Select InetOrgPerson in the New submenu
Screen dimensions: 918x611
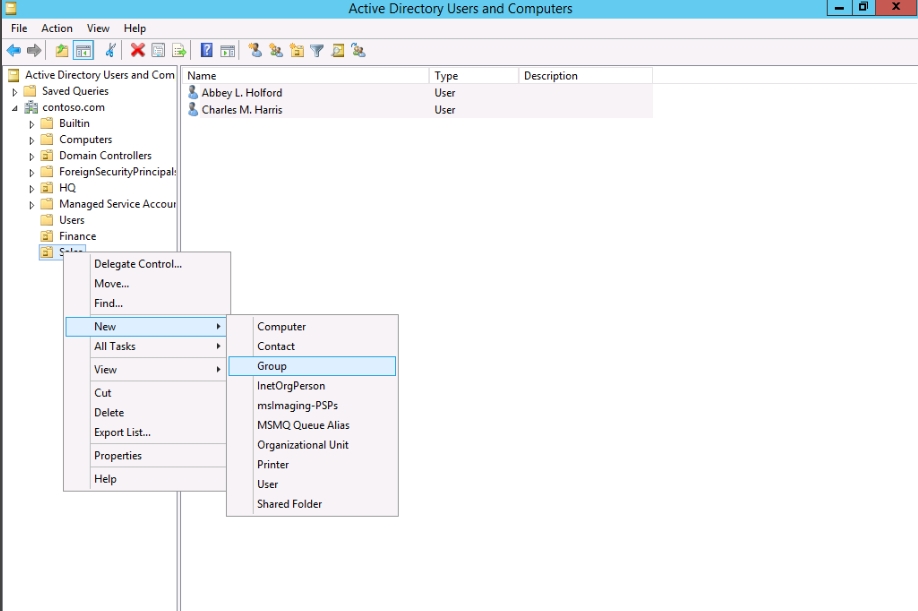[312, 386]
